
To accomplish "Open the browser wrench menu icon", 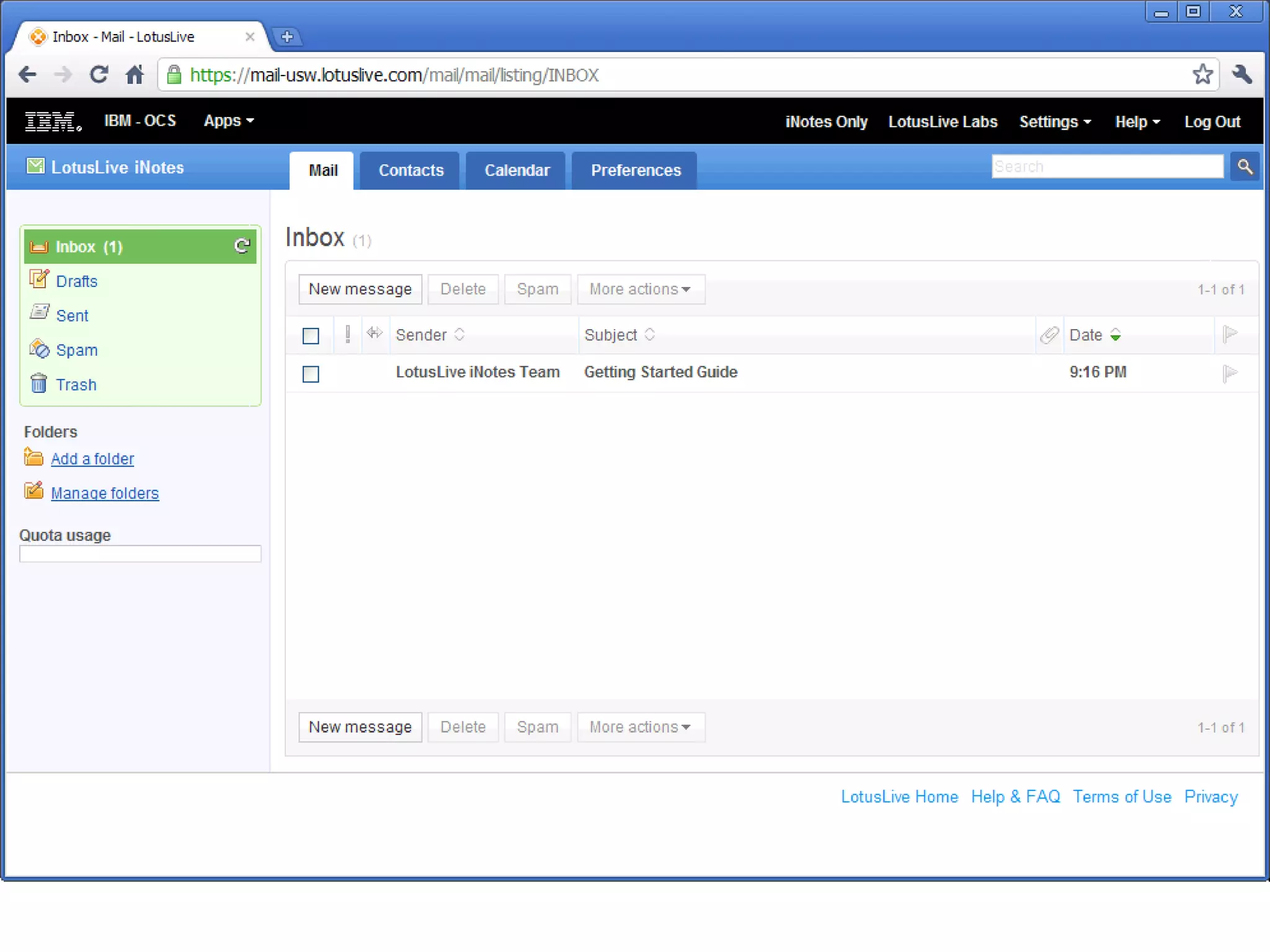I will pyautogui.click(x=1242, y=74).
